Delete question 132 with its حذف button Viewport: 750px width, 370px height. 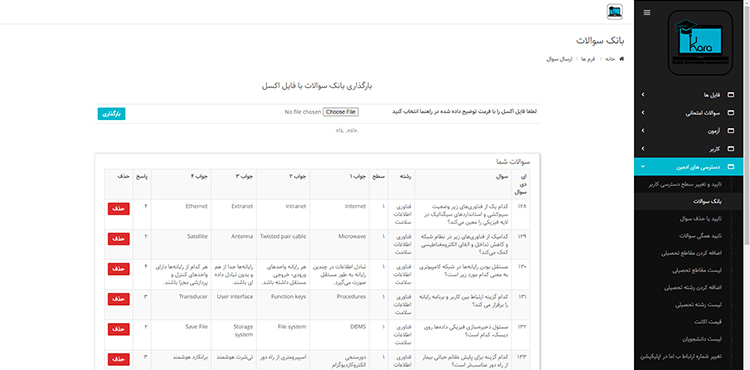[x=119, y=329]
